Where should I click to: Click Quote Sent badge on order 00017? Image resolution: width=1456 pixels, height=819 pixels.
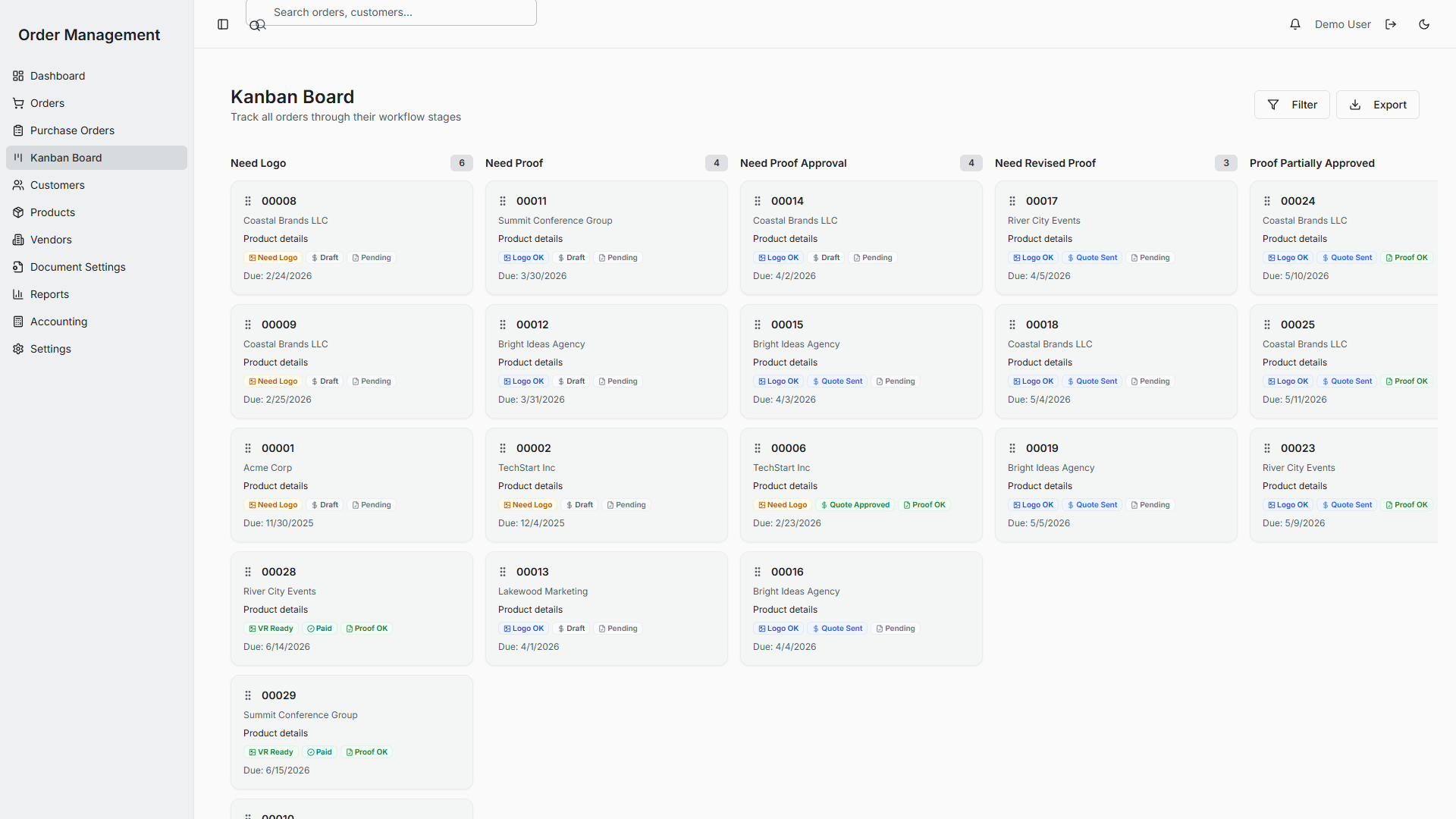tap(1092, 258)
